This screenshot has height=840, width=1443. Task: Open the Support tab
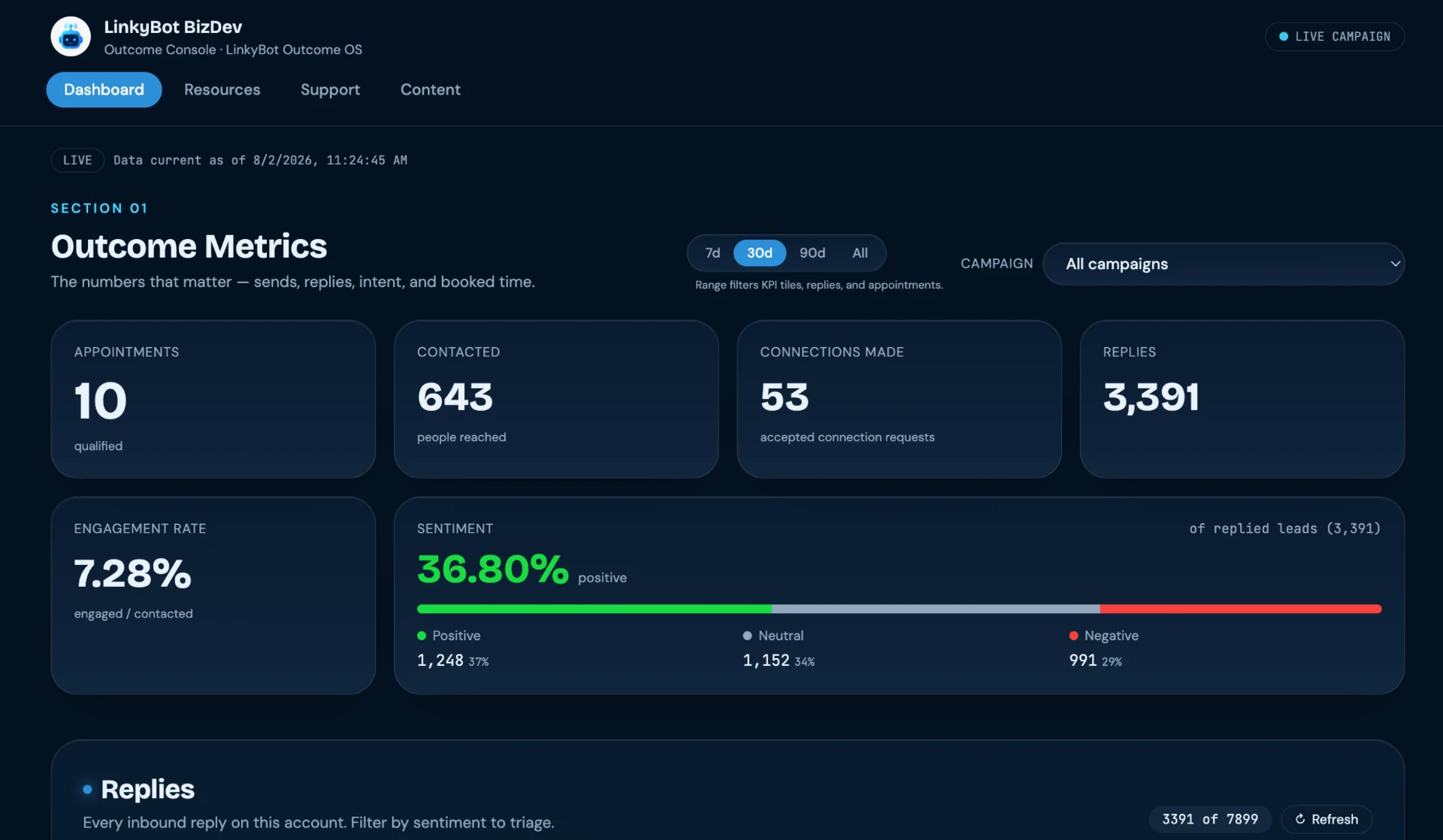click(330, 89)
